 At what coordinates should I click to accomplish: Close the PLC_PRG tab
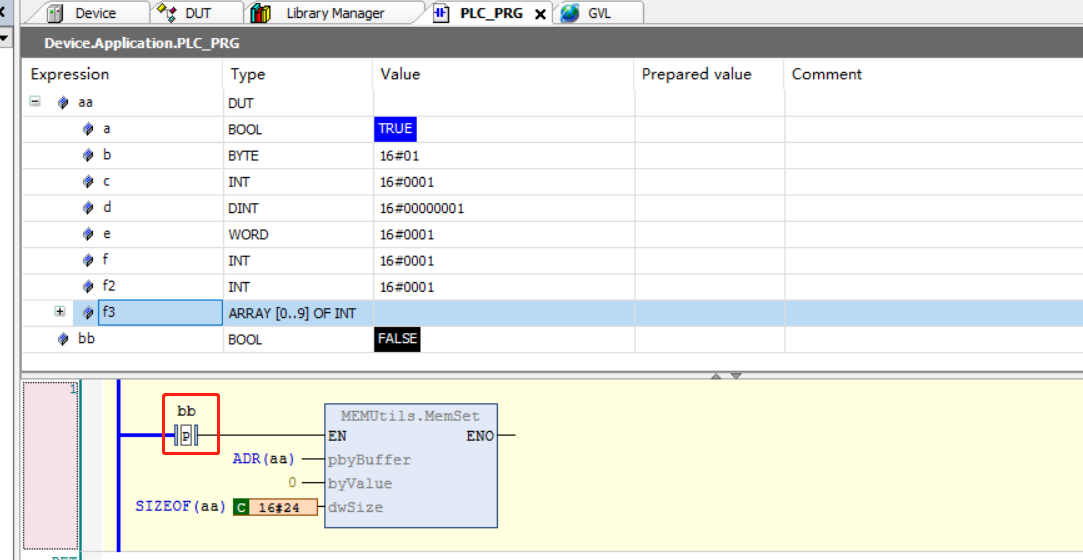click(x=540, y=14)
